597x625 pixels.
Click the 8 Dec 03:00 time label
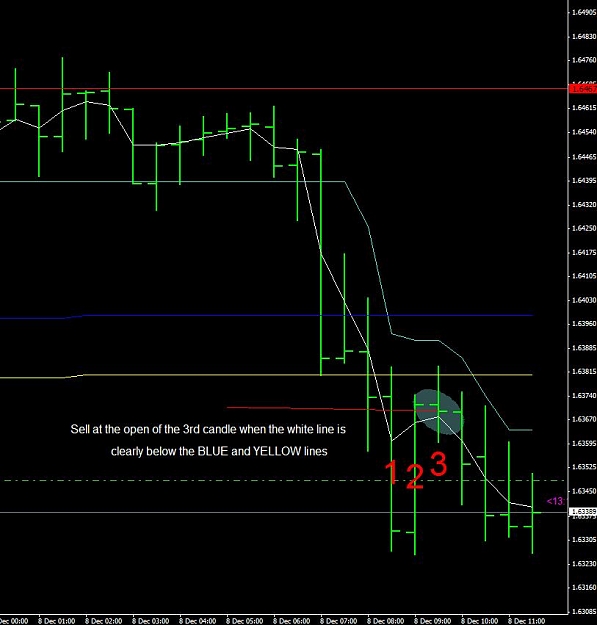150,621
